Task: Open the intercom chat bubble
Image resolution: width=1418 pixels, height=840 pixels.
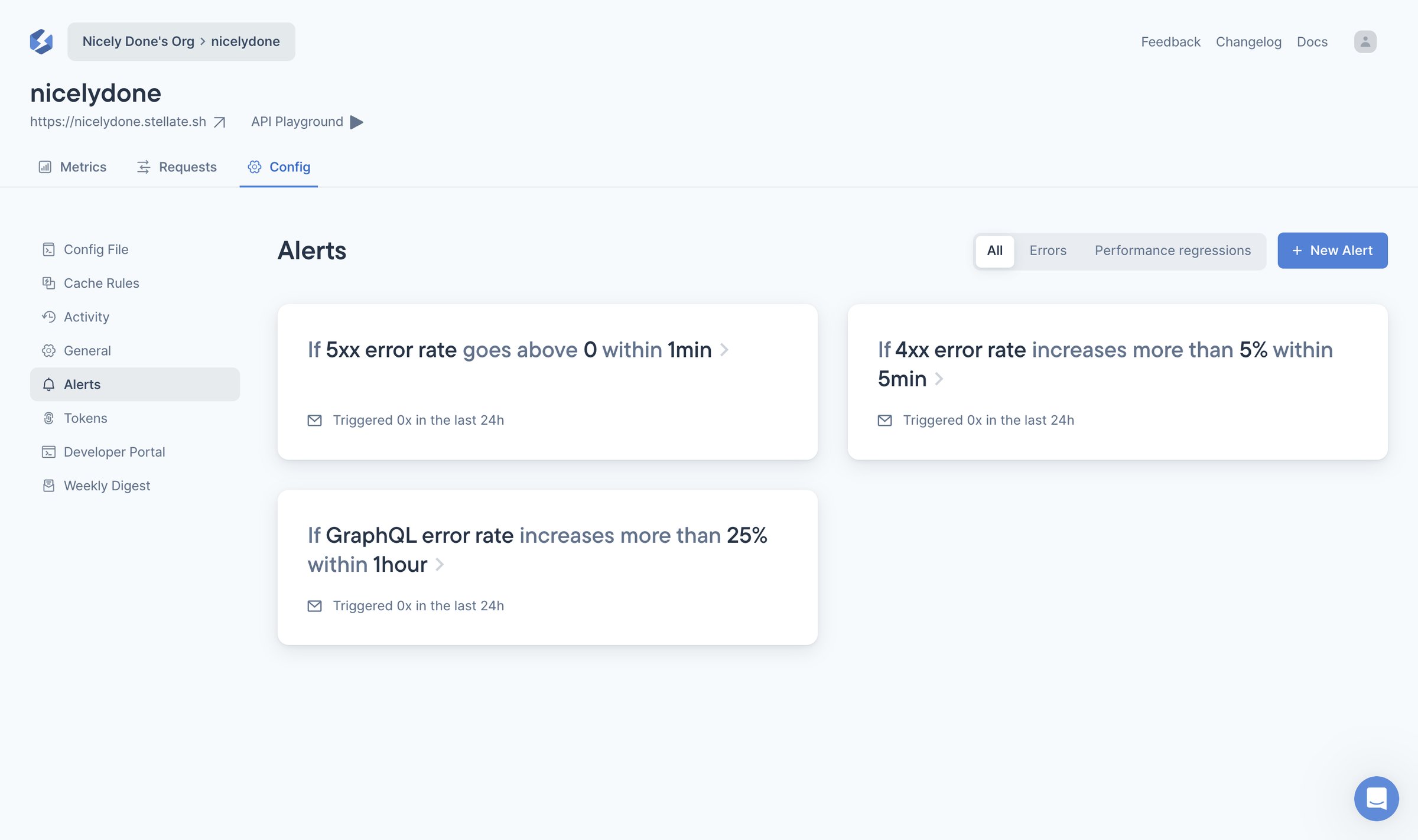Action: coord(1376,798)
